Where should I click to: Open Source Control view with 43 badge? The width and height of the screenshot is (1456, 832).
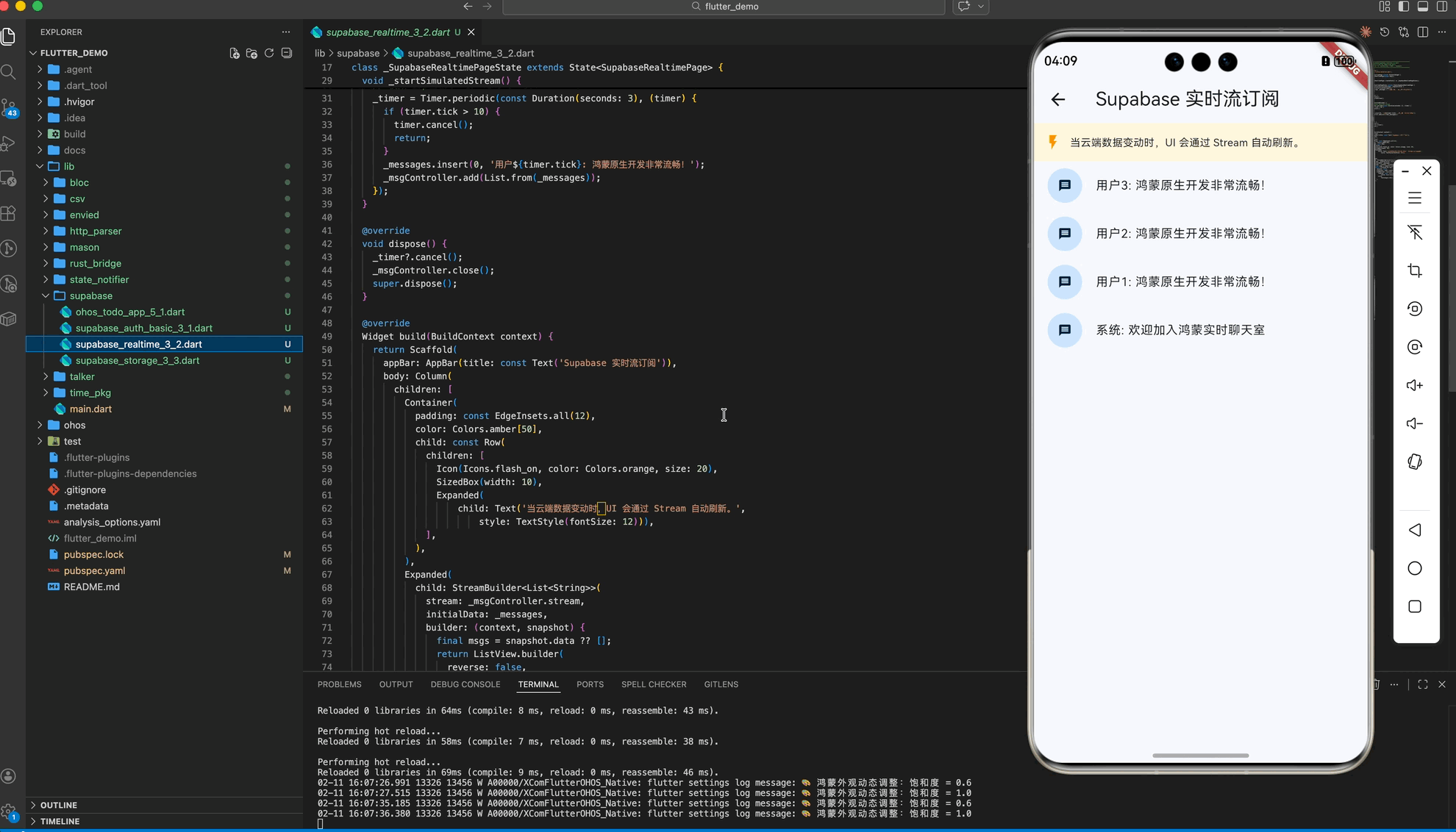(9, 107)
